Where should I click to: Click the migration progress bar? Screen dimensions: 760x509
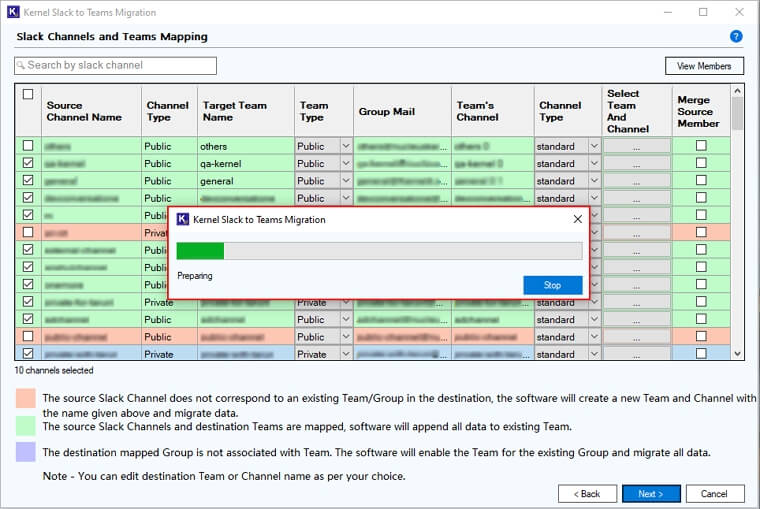point(380,251)
